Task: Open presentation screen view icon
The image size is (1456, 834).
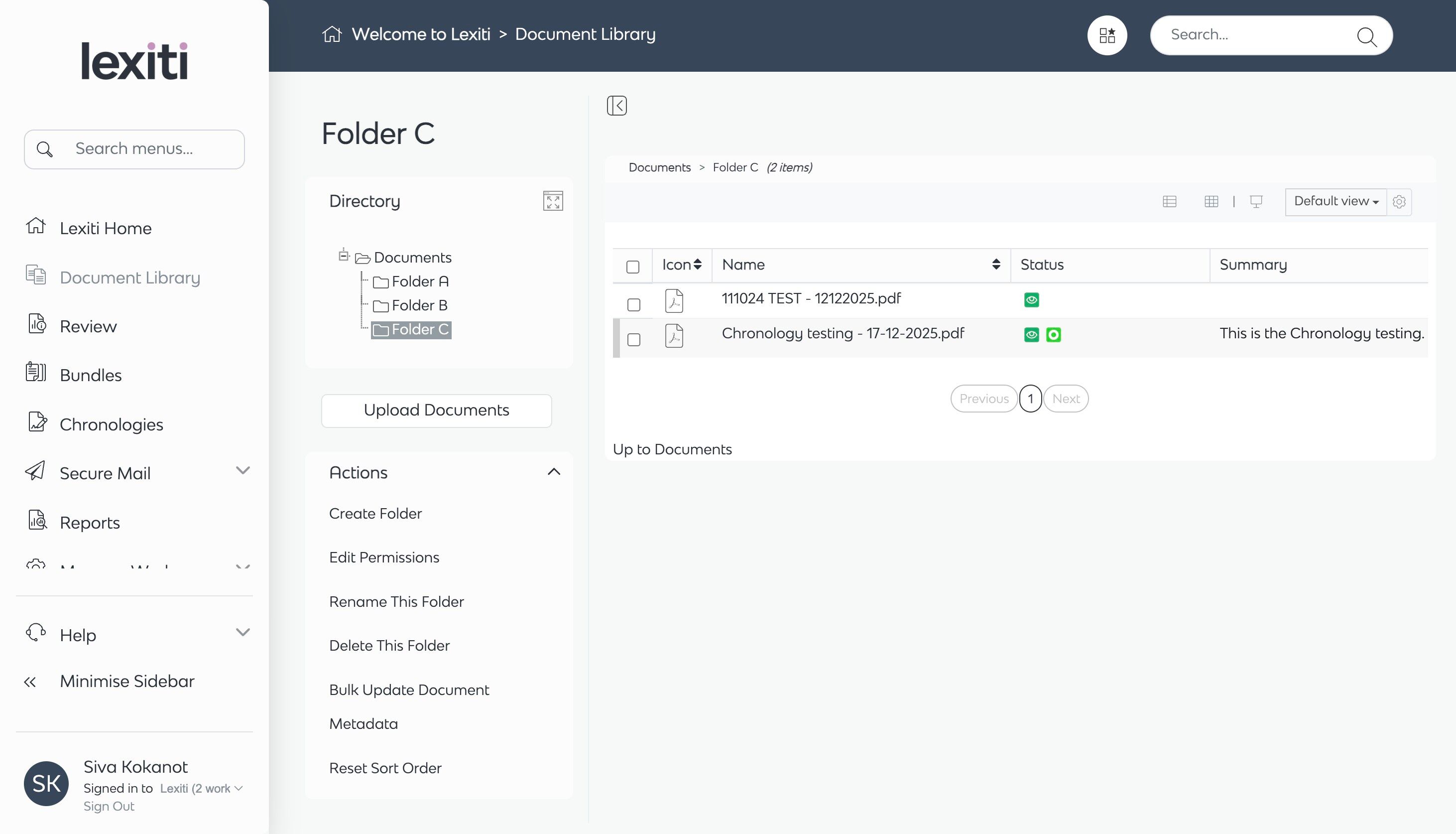Action: pos(1256,202)
